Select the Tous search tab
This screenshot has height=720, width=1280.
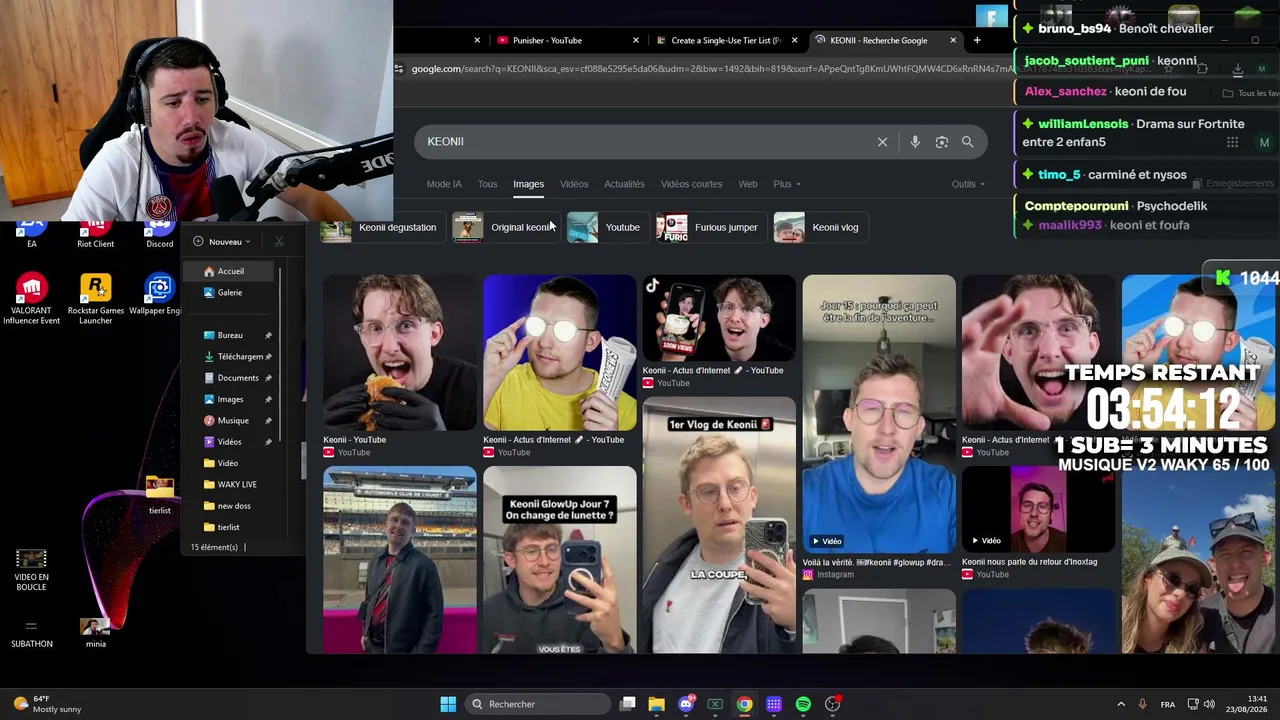[x=487, y=184]
